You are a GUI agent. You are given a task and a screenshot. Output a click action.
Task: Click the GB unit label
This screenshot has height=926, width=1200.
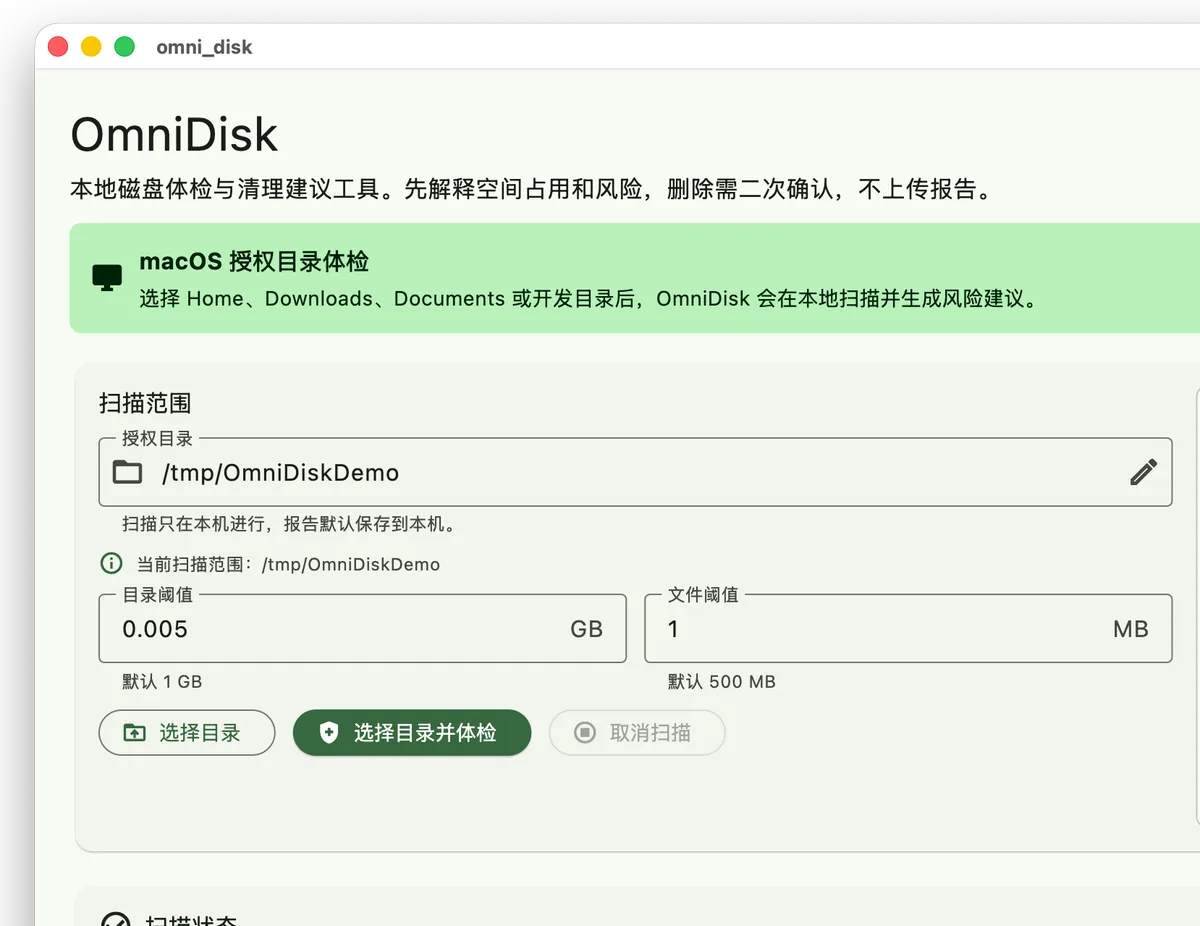[x=587, y=629]
